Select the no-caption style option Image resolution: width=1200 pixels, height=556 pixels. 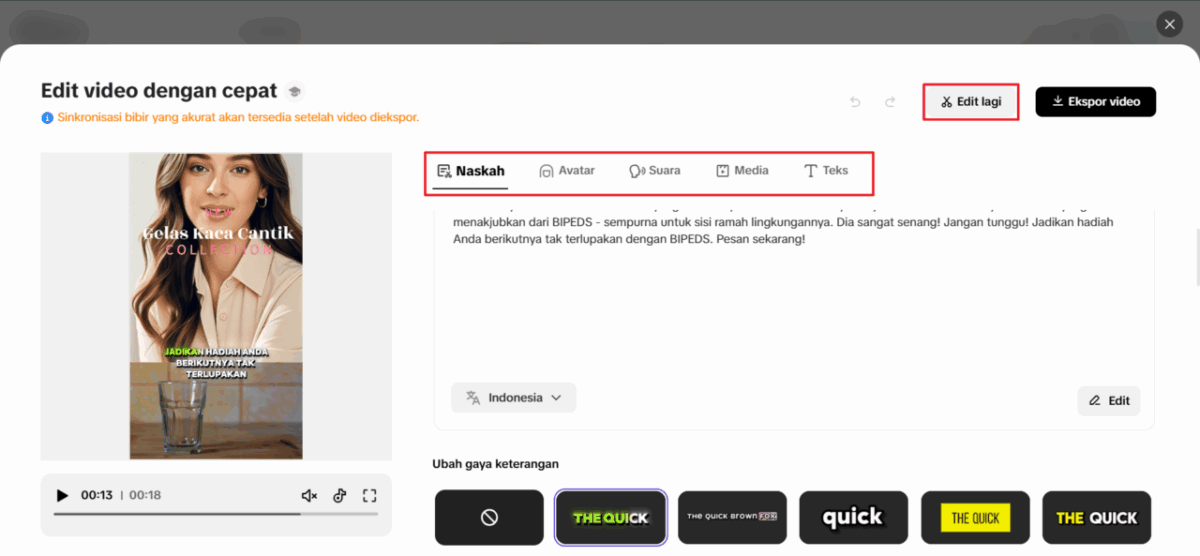click(489, 517)
